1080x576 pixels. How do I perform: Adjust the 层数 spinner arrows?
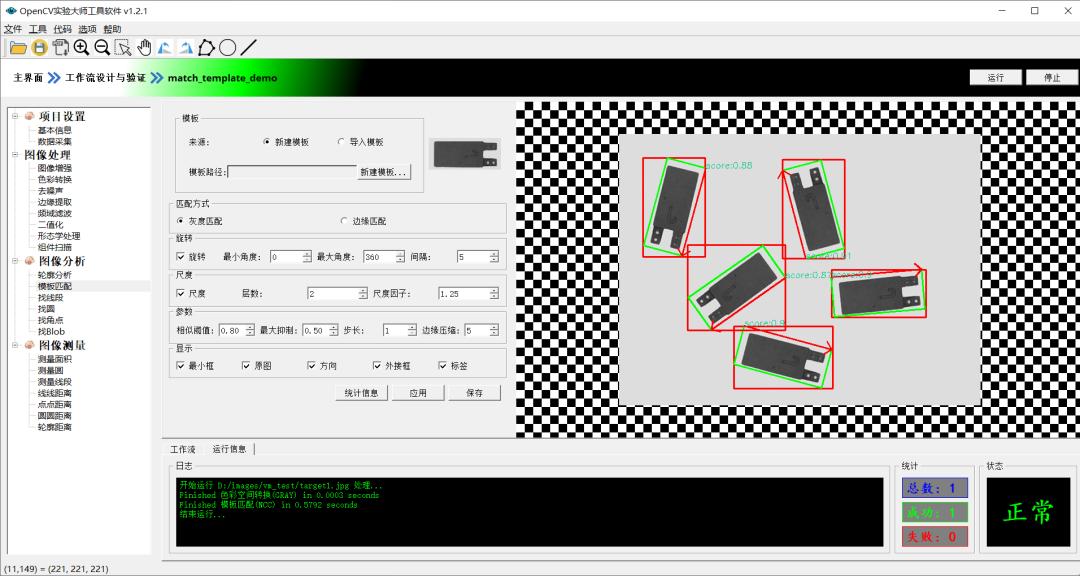coord(363,294)
